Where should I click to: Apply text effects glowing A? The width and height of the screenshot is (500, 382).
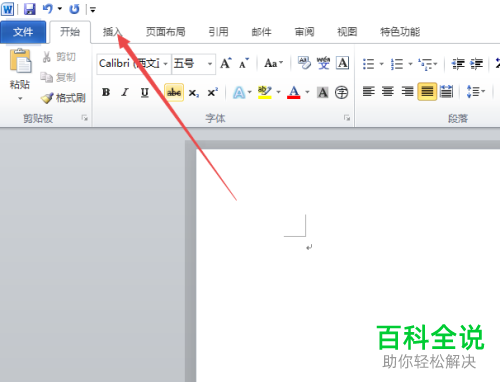[x=239, y=93]
